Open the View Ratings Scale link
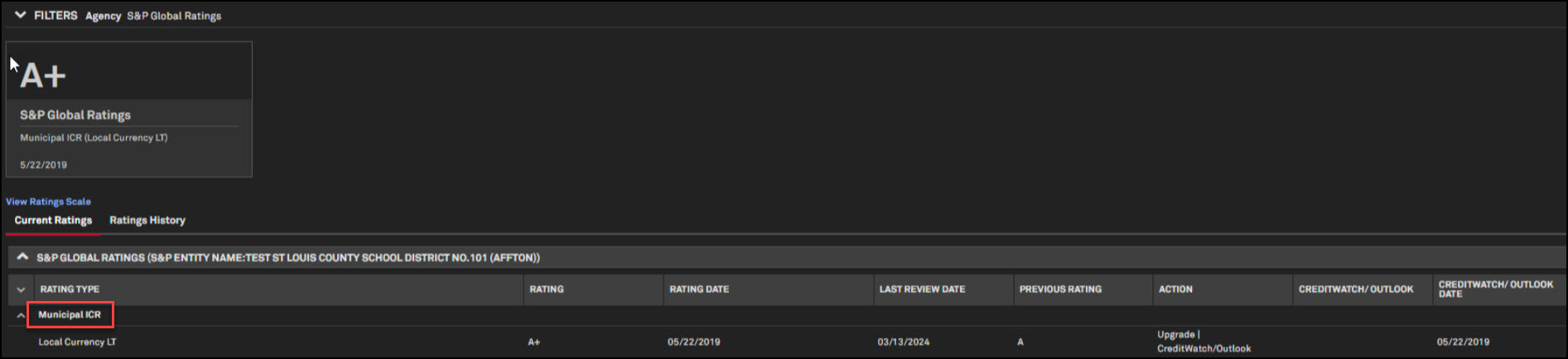The height and width of the screenshot is (359, 1568). click(x=48, y=201)
